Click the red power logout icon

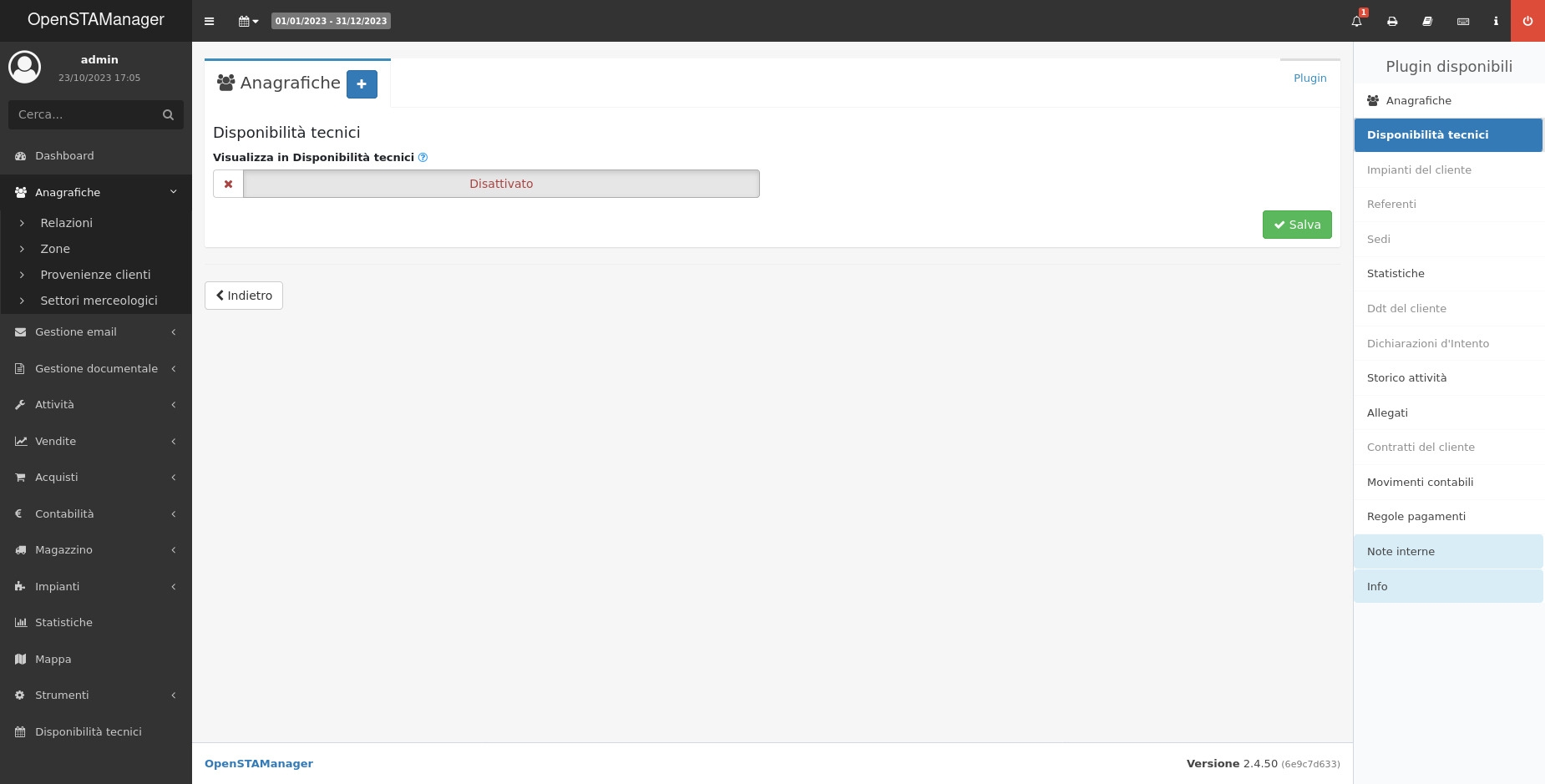[1527, 21]
